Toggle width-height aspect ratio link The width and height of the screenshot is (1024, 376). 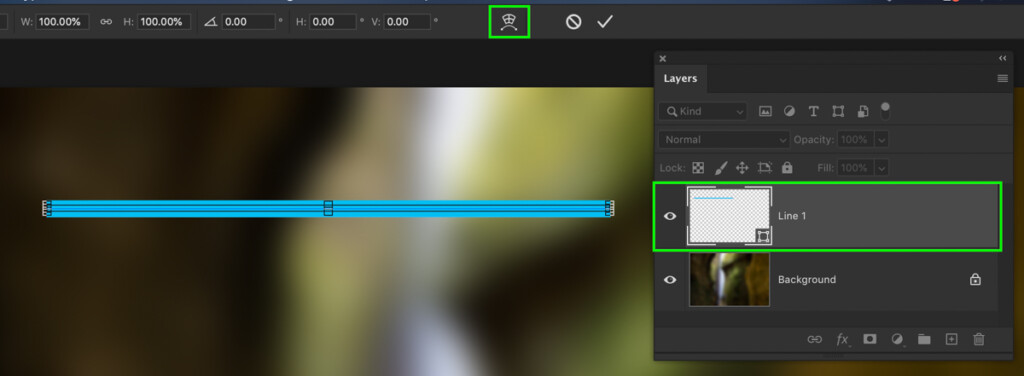106,22
